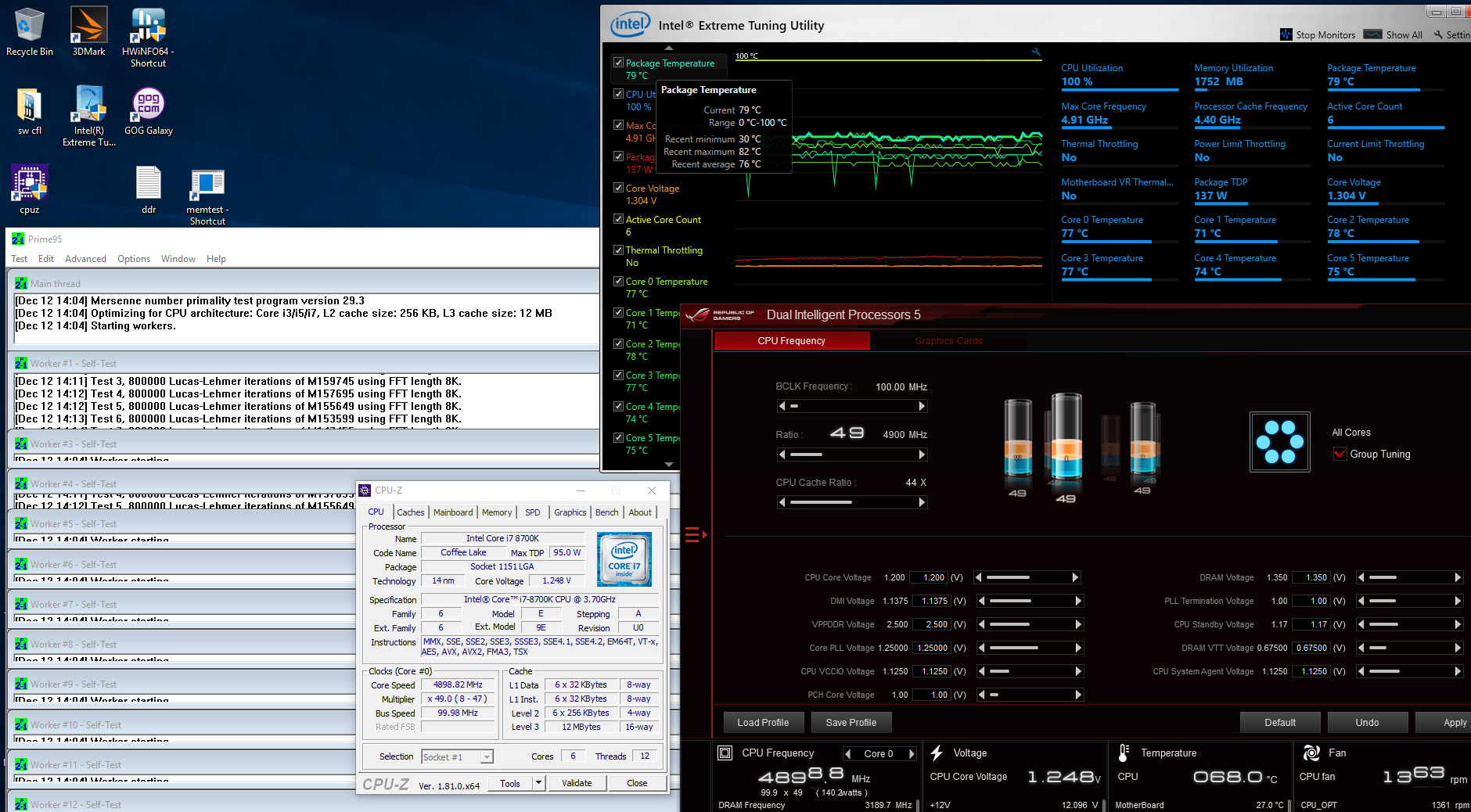Click Save Profile button
Screen dimensions: 1471x812
851,723
